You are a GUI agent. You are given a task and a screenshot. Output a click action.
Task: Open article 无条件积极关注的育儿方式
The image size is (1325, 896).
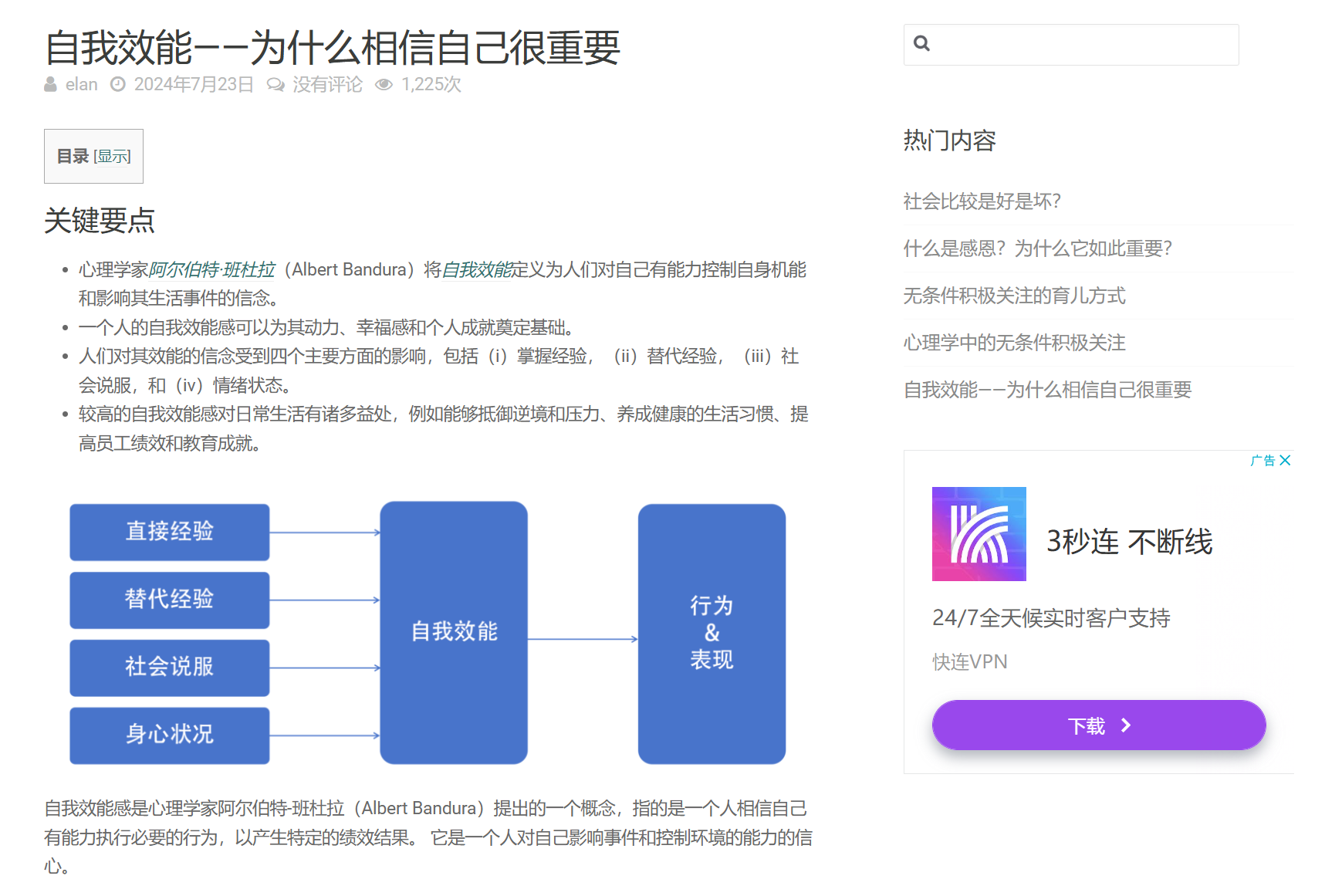point(1014,296)
